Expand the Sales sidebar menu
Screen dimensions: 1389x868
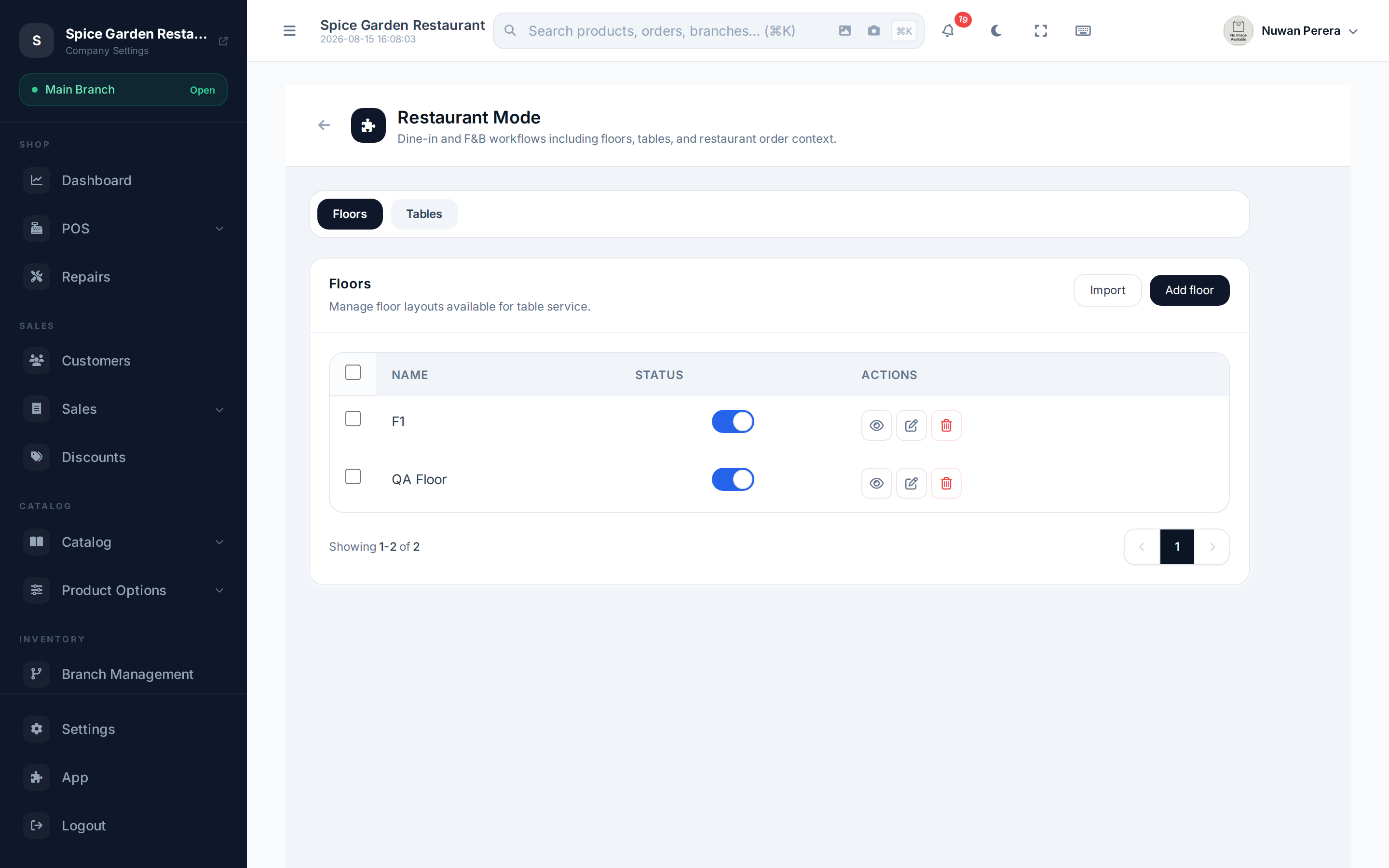(x=123, y=409)
